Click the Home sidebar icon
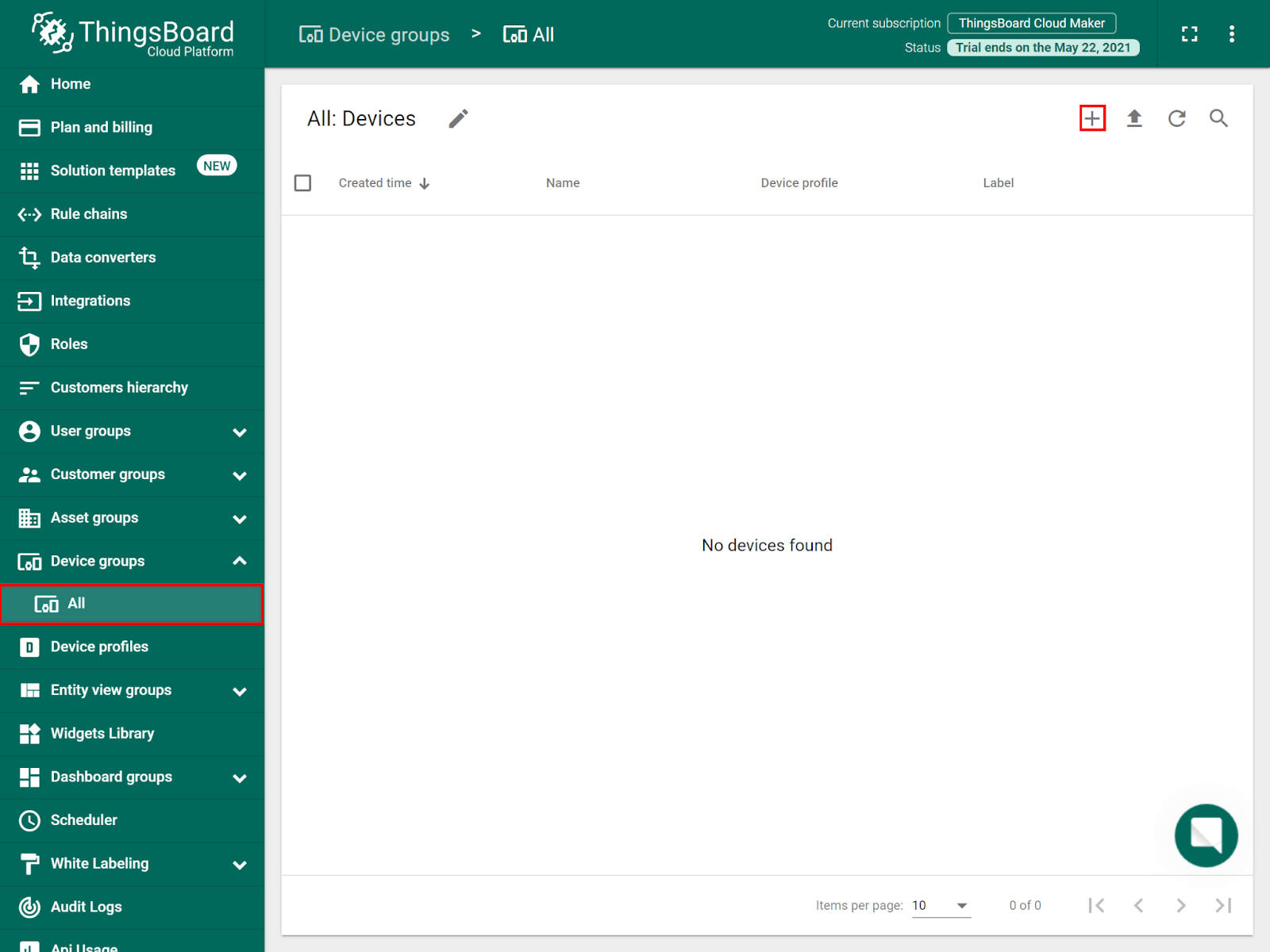The image size is (1270, 952). tap(29, 83)
